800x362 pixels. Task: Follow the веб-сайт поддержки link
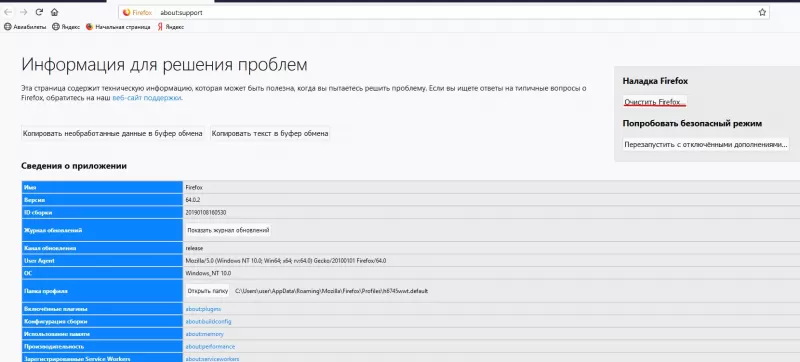[x=147, y=97]
